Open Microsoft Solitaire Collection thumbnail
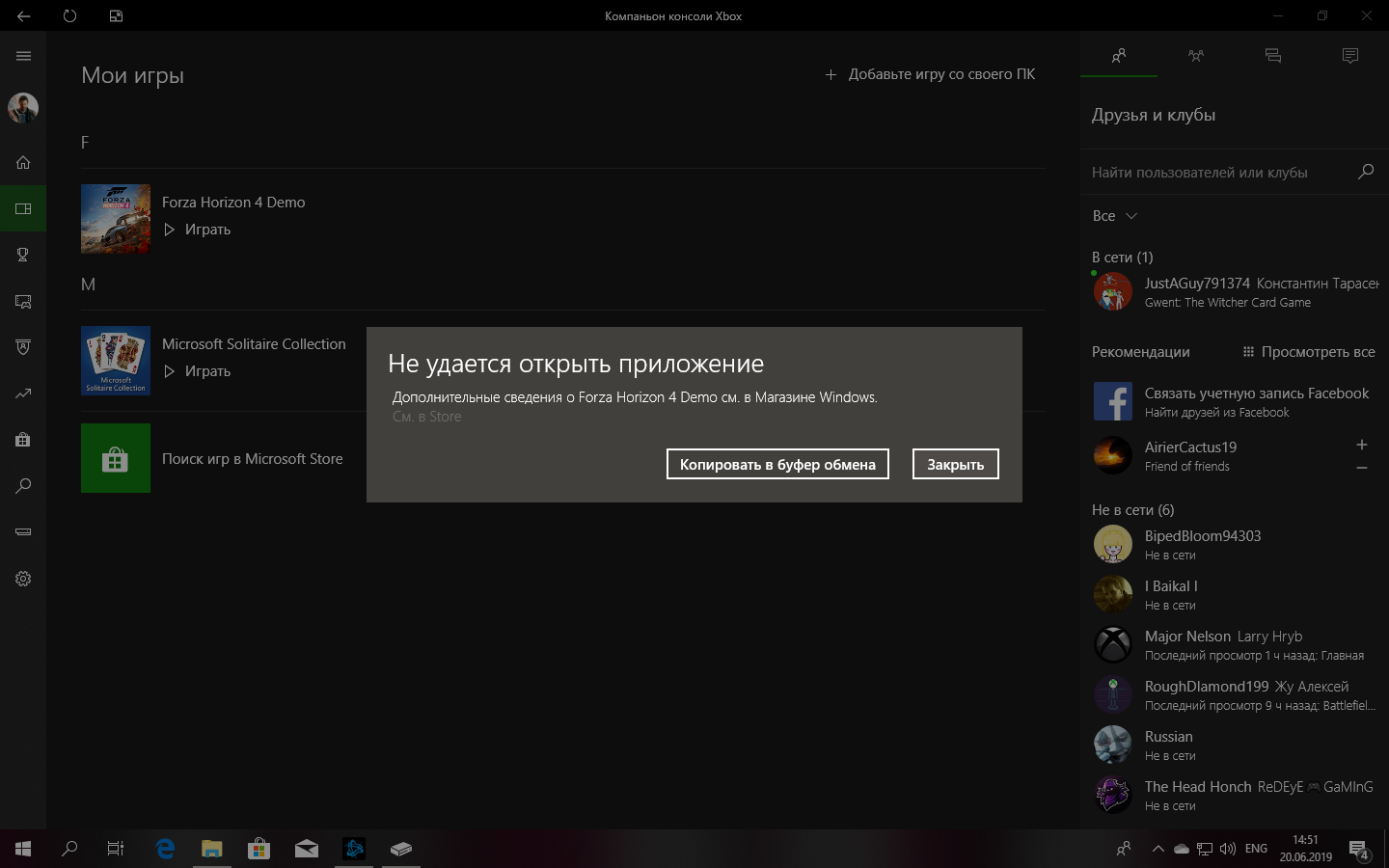This screenshot has height=868, width=1389. (x=116, y=361)
